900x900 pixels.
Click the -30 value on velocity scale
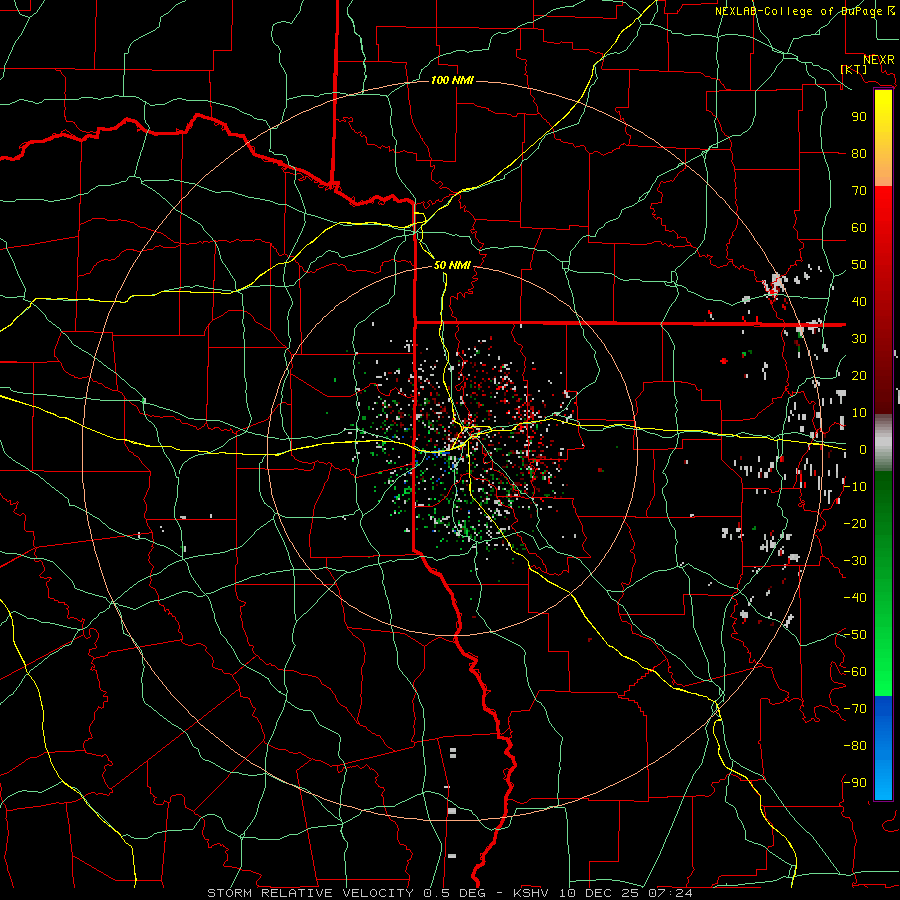(x=855, y=561)
